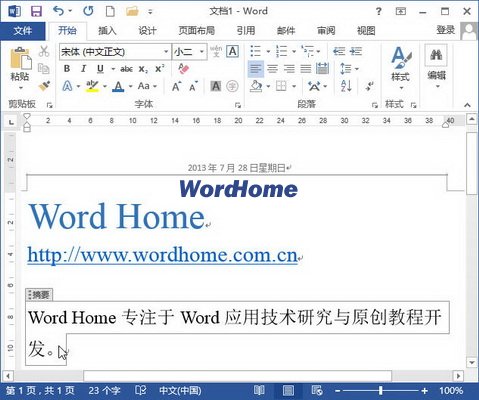Click the Open folder icon

coord(132,11)
